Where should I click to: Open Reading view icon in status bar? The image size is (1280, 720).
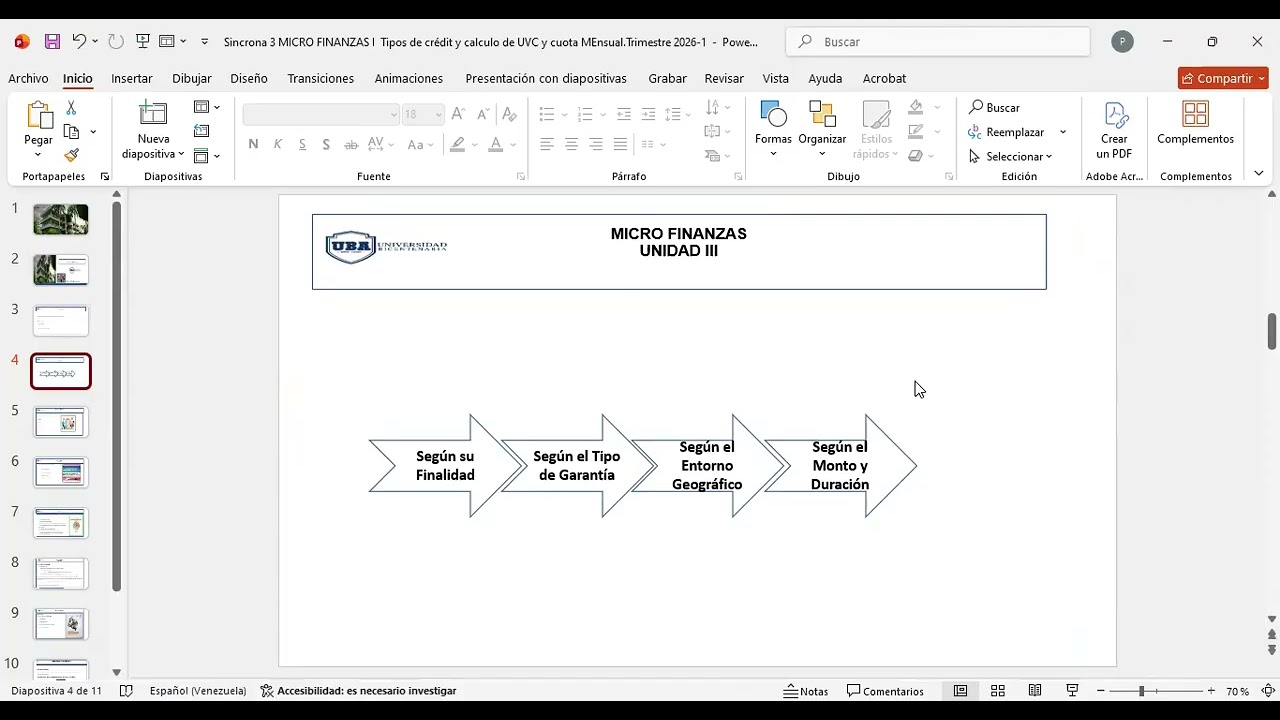1035,691
